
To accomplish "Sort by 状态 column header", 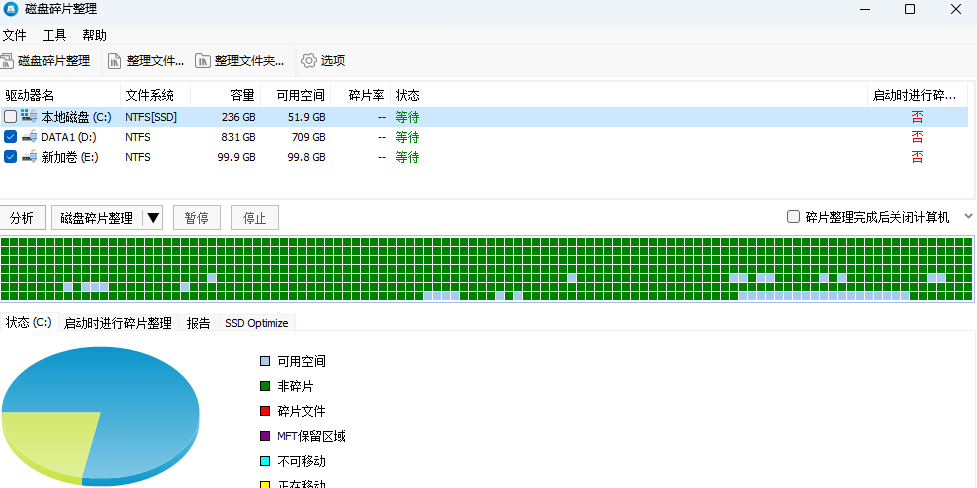I will click(629, 95).
